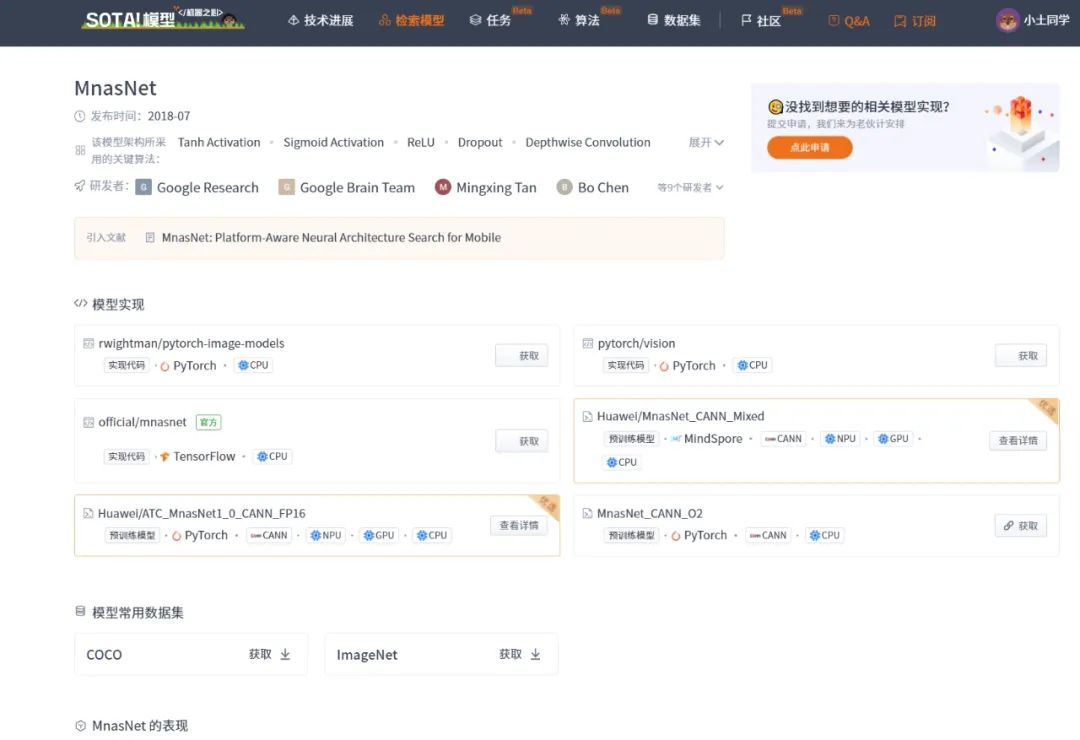Image resolution: width=1080 pixels, height=740 pixels.
Task: Click the Google Brain Team avatar icon
Action: pos(287,187)
